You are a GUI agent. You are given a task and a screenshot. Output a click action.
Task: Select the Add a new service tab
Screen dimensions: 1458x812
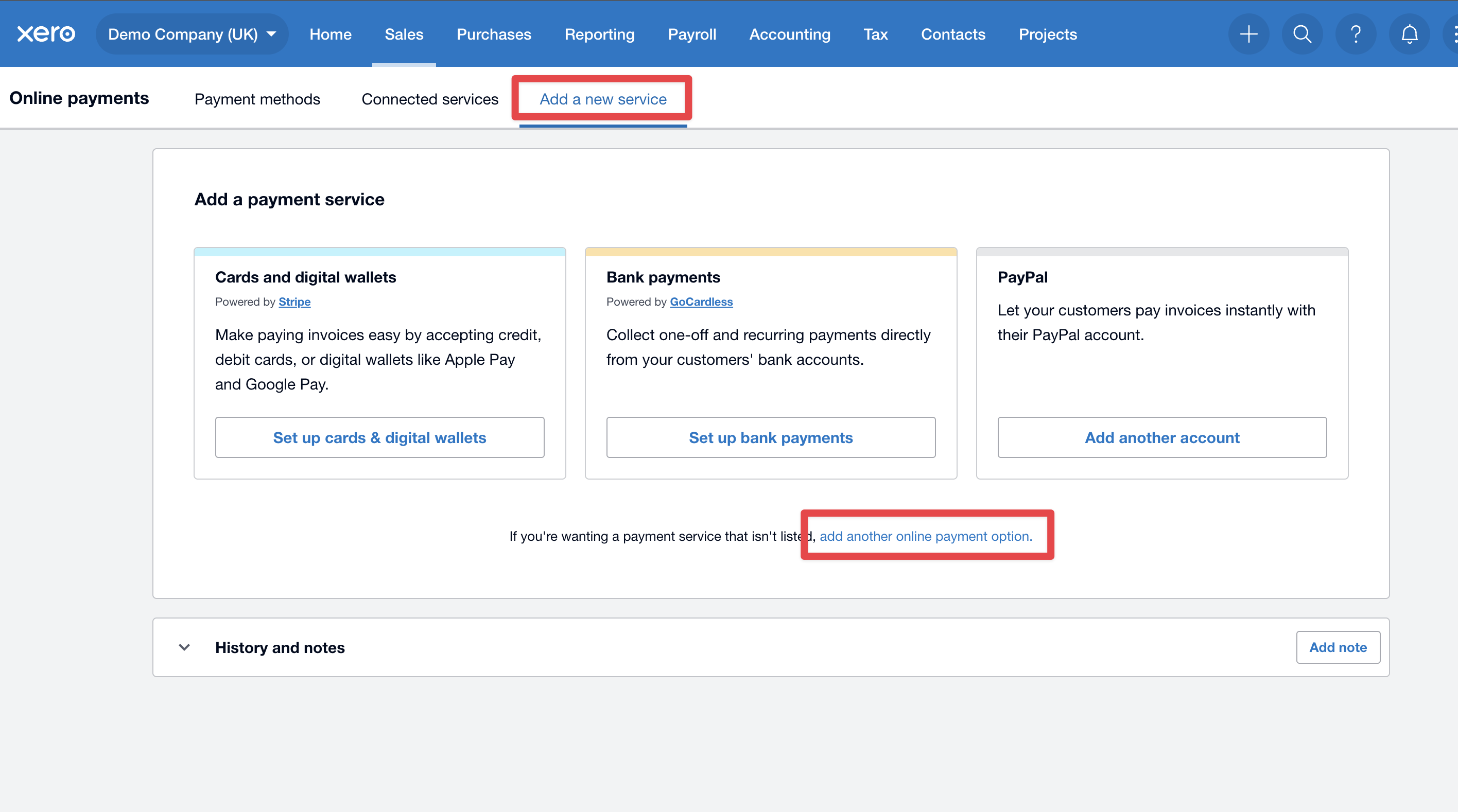(x=603, y=99)
